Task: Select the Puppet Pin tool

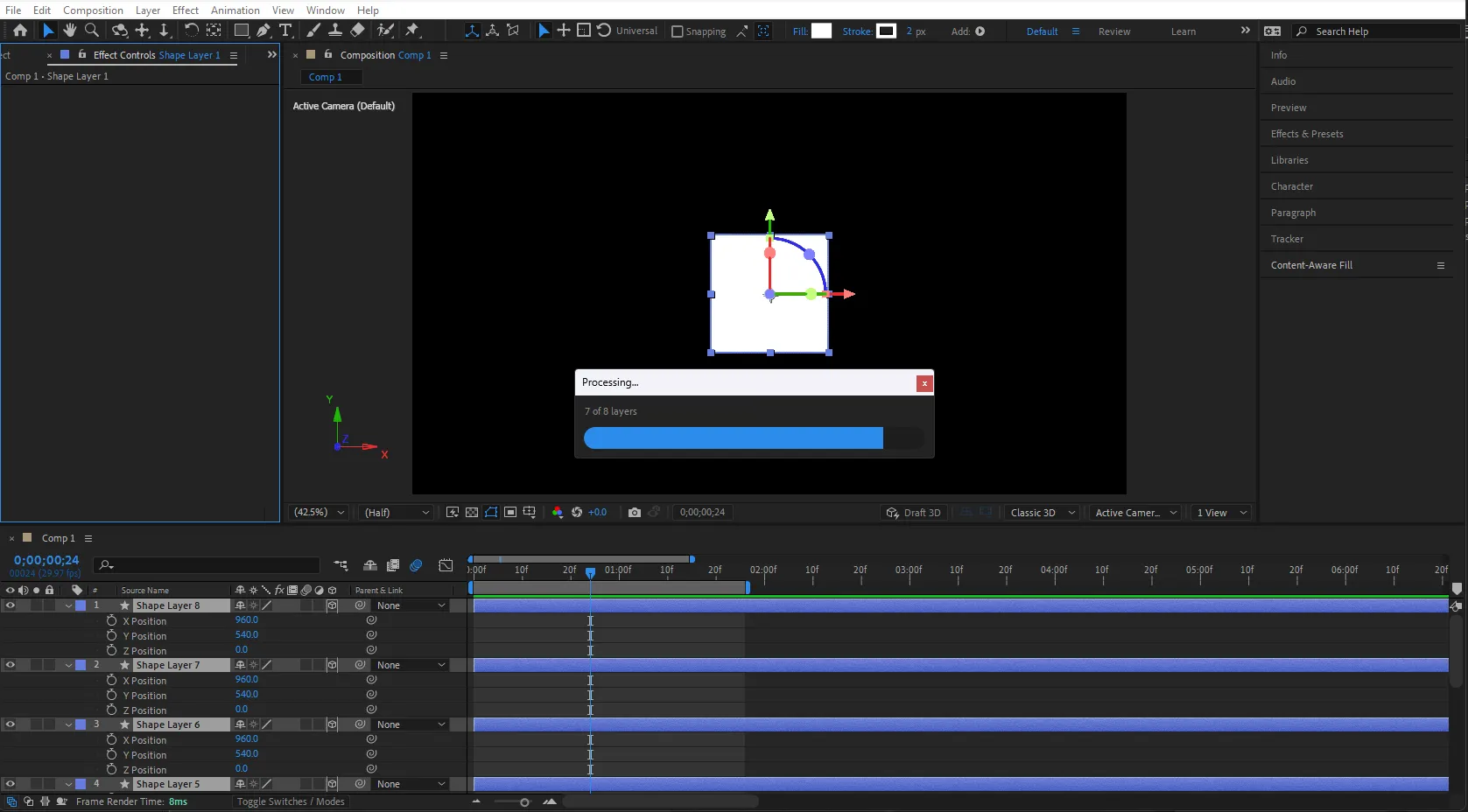Action: tap(412, 31)
